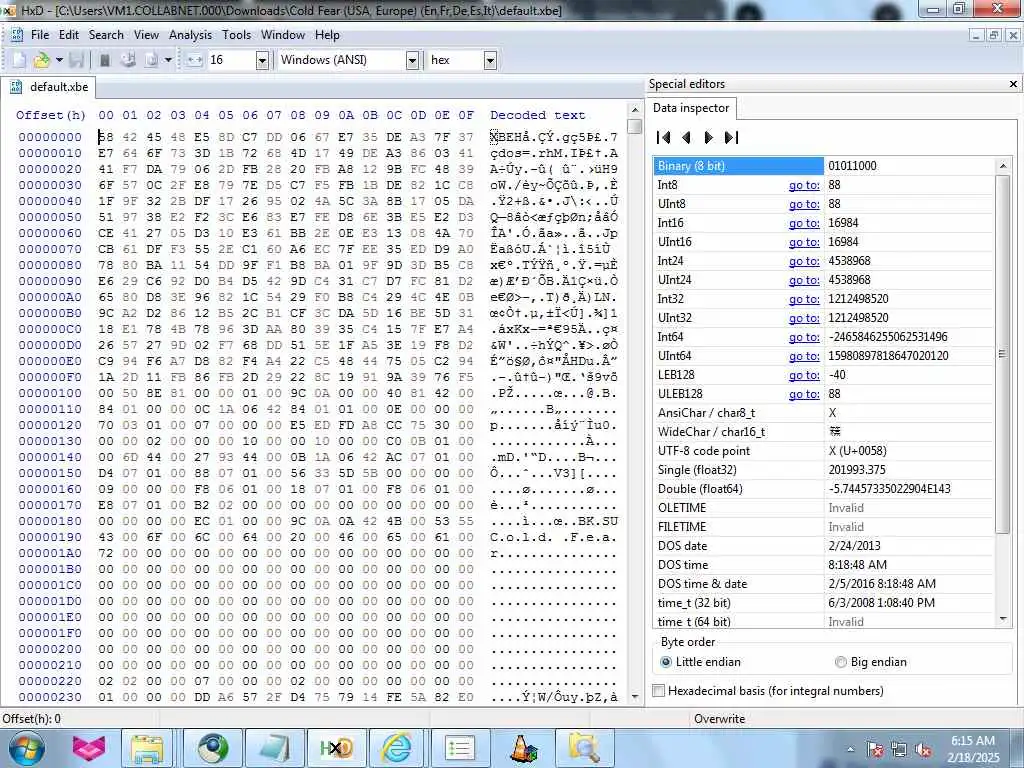Open the folder search taskbar icon
The height and width of the screenshot is (768, 1024).
coord(584,748)
